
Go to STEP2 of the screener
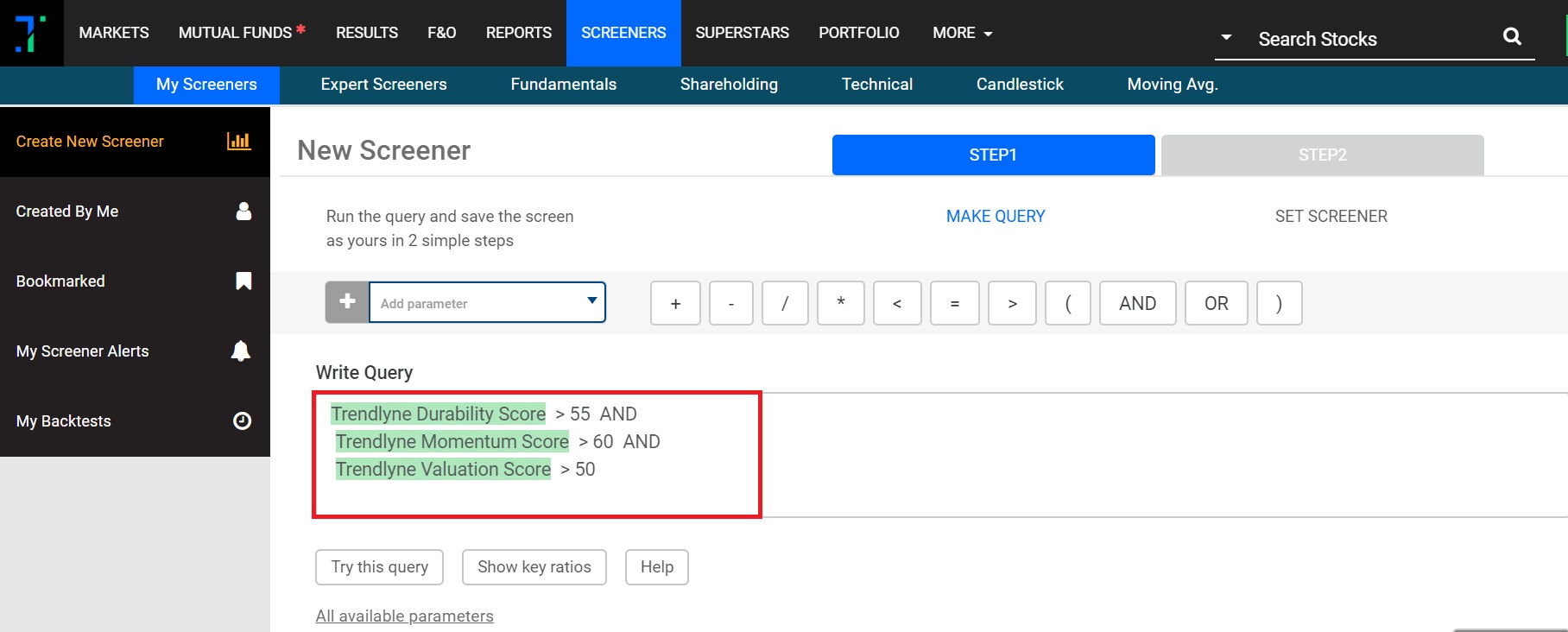pos(1322,155)
